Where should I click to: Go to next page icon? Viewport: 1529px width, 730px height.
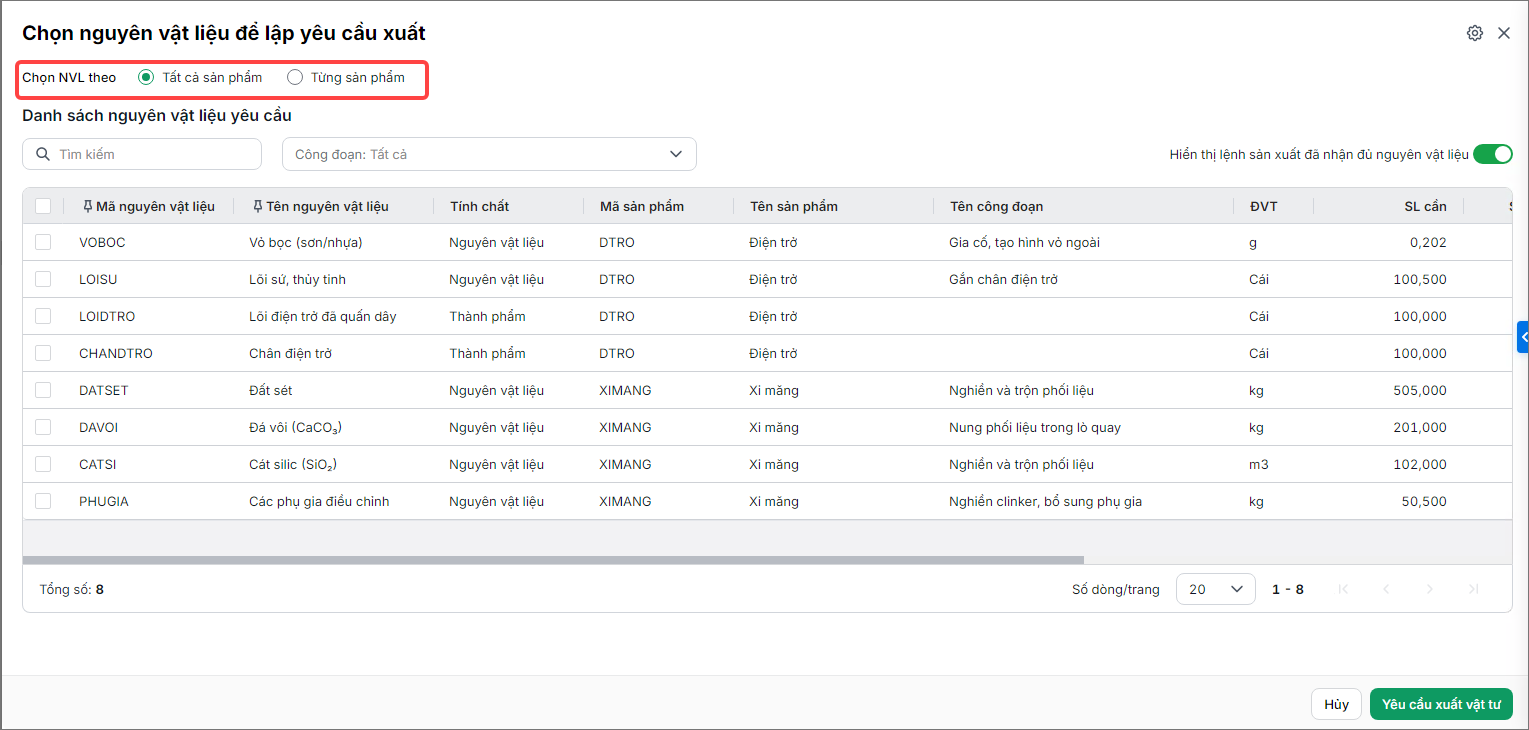point(1430,589)
